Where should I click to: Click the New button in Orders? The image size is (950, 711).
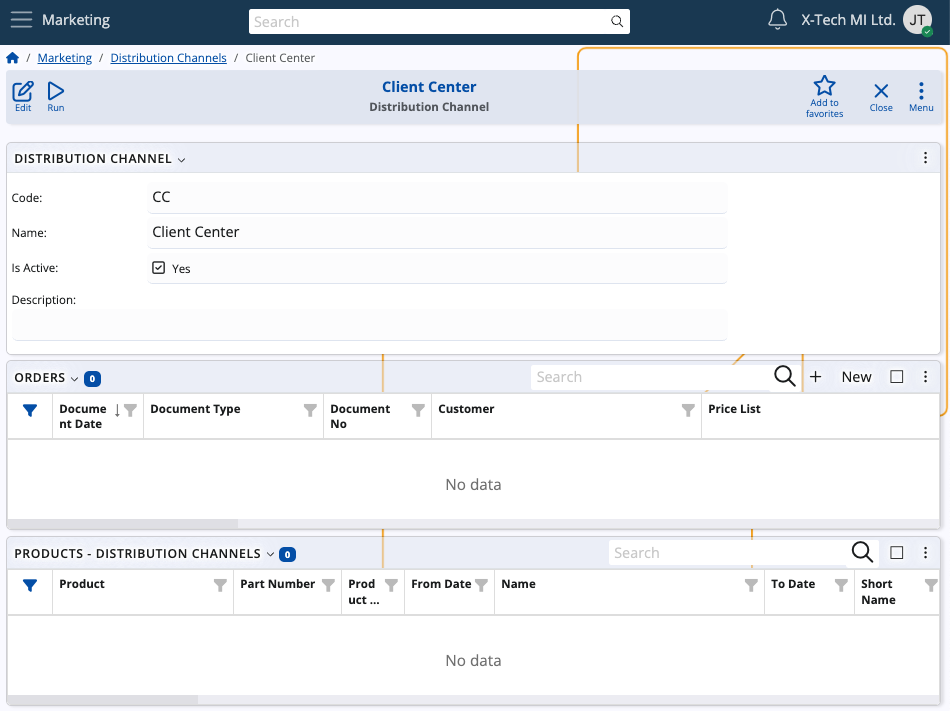(x=856, y=377)
